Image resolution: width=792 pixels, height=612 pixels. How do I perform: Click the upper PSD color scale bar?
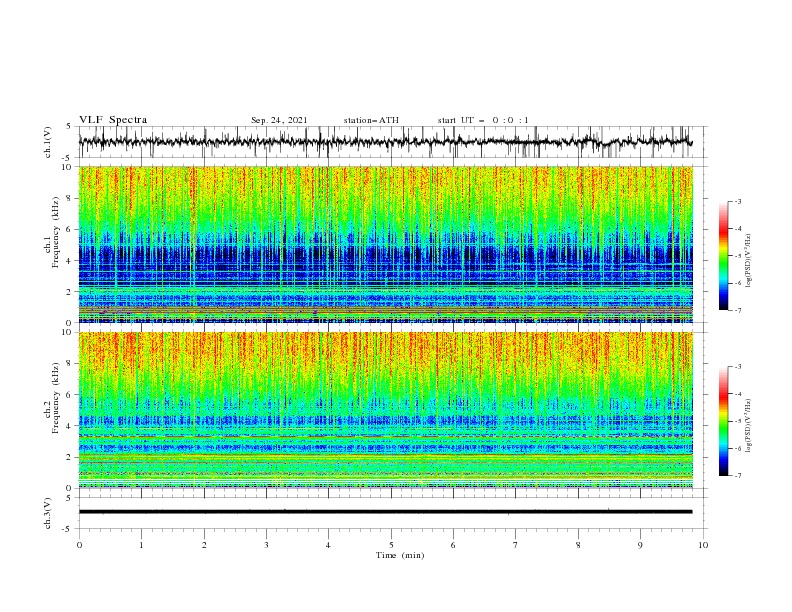pos(723,256)
